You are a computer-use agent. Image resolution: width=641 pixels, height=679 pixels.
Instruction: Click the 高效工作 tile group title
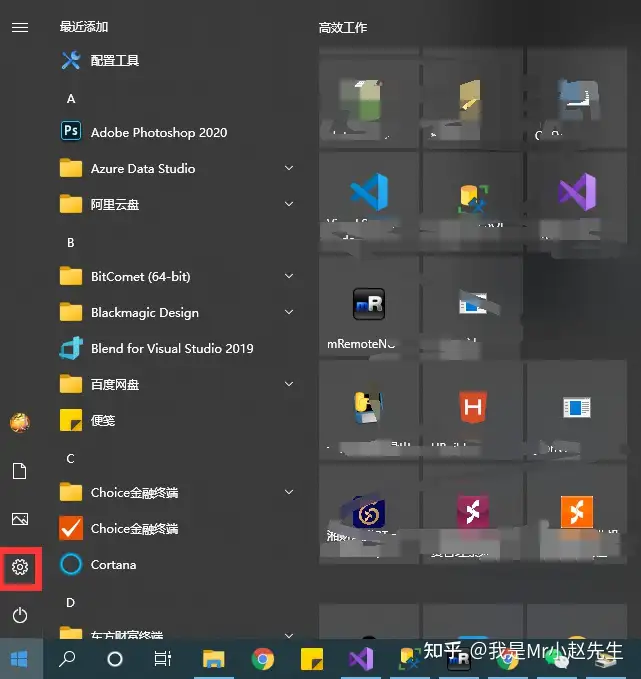coord(343,28)
